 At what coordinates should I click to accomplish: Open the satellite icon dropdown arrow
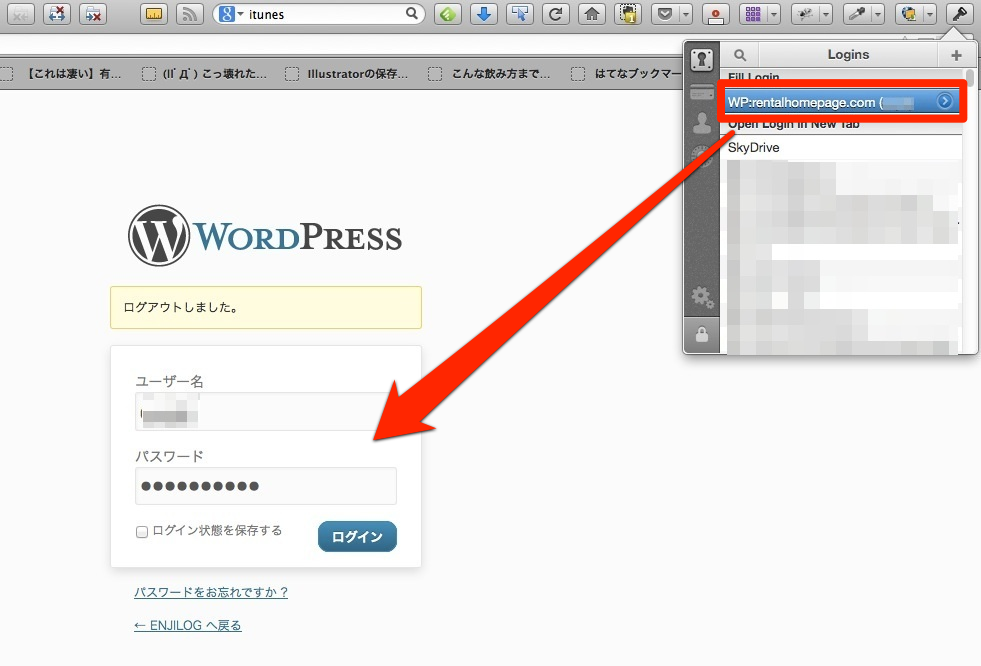click(826, 14)
